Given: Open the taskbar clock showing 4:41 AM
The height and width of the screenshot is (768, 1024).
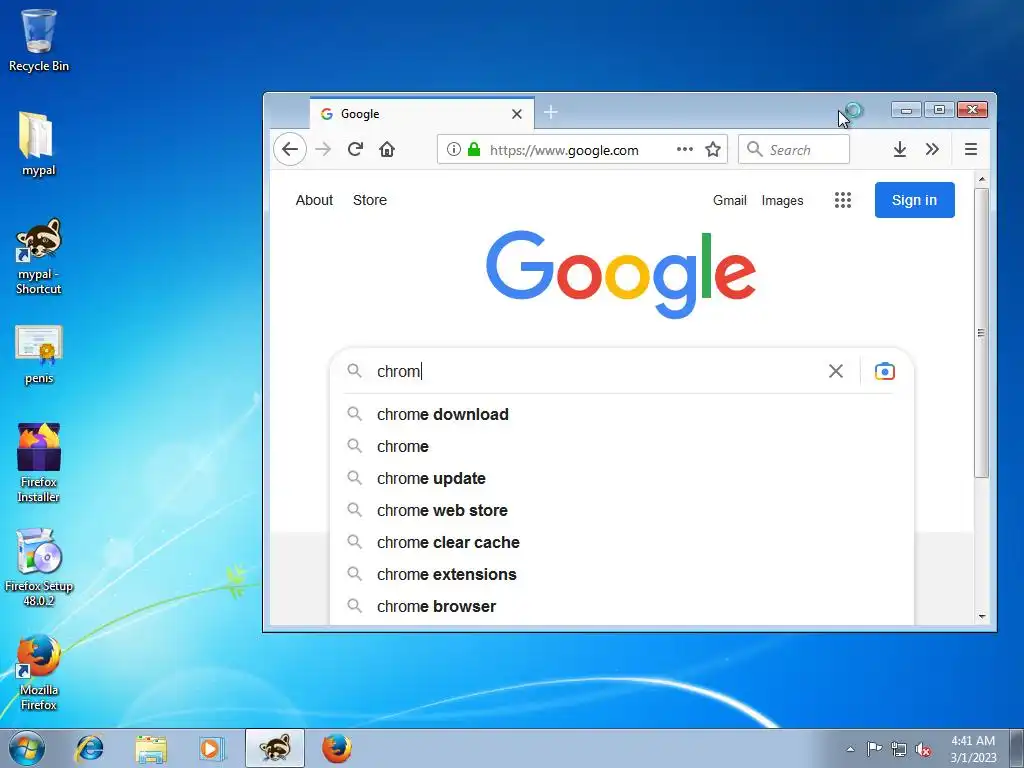Looking at the screenshot, I should pyautogui.click(x=973, y=749).
